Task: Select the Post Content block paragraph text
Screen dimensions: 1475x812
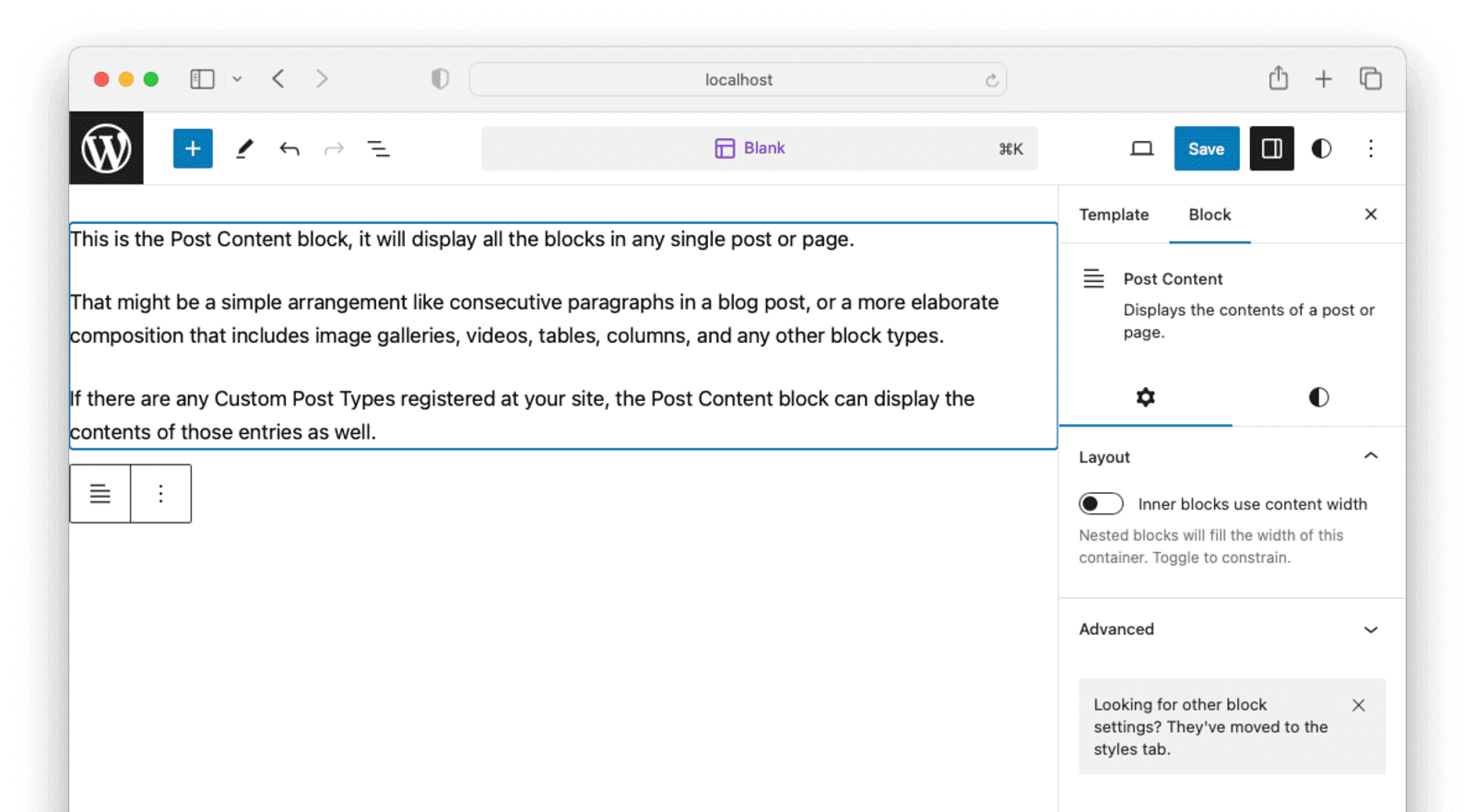Action: pos(563,335)
